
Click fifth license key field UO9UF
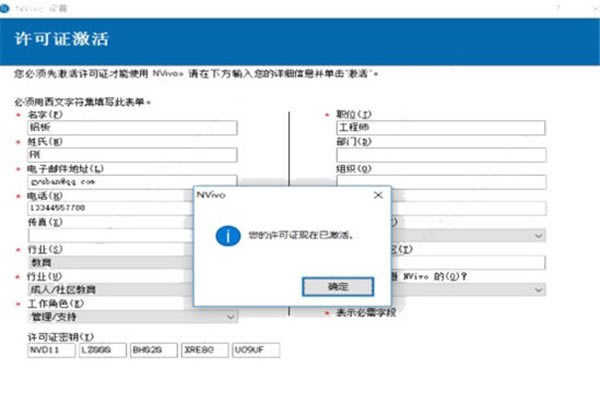click(x=256, y=350)
